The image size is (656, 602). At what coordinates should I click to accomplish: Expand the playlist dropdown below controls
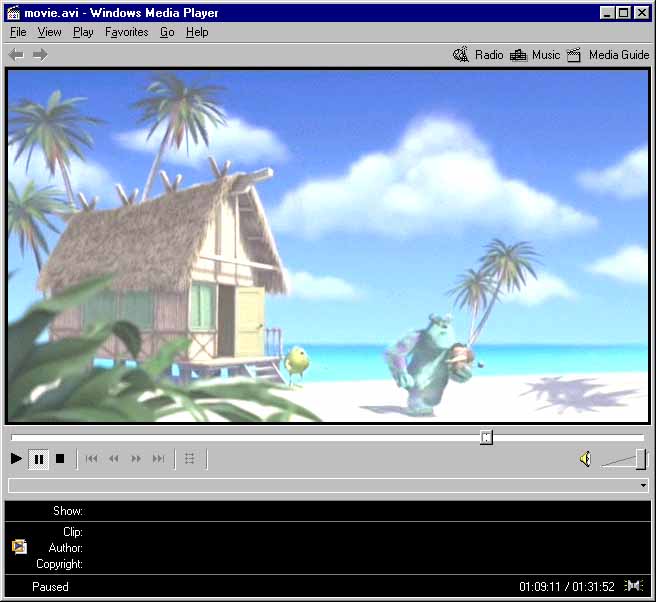tap(642, 485)
